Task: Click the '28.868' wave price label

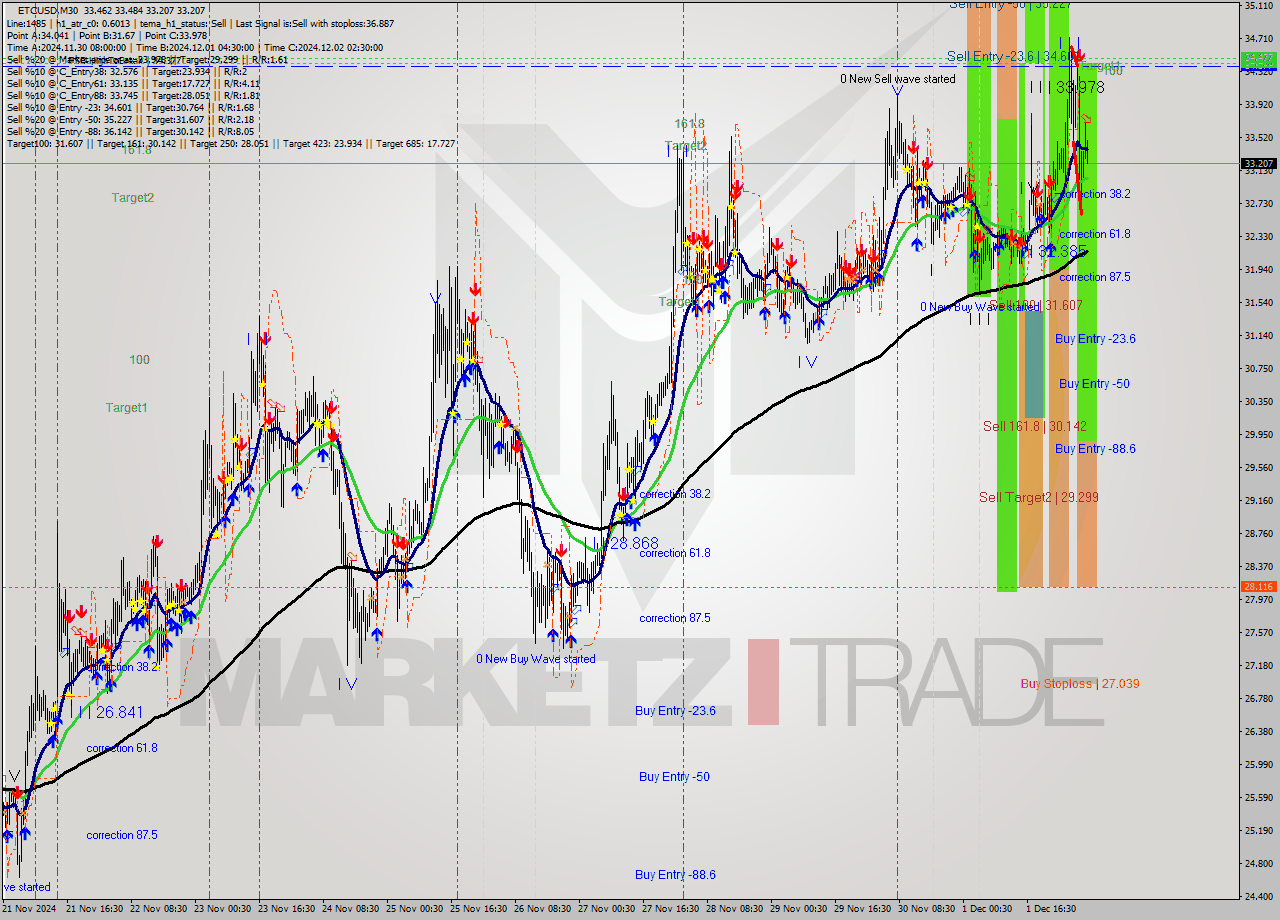Action: click(634, 542)
